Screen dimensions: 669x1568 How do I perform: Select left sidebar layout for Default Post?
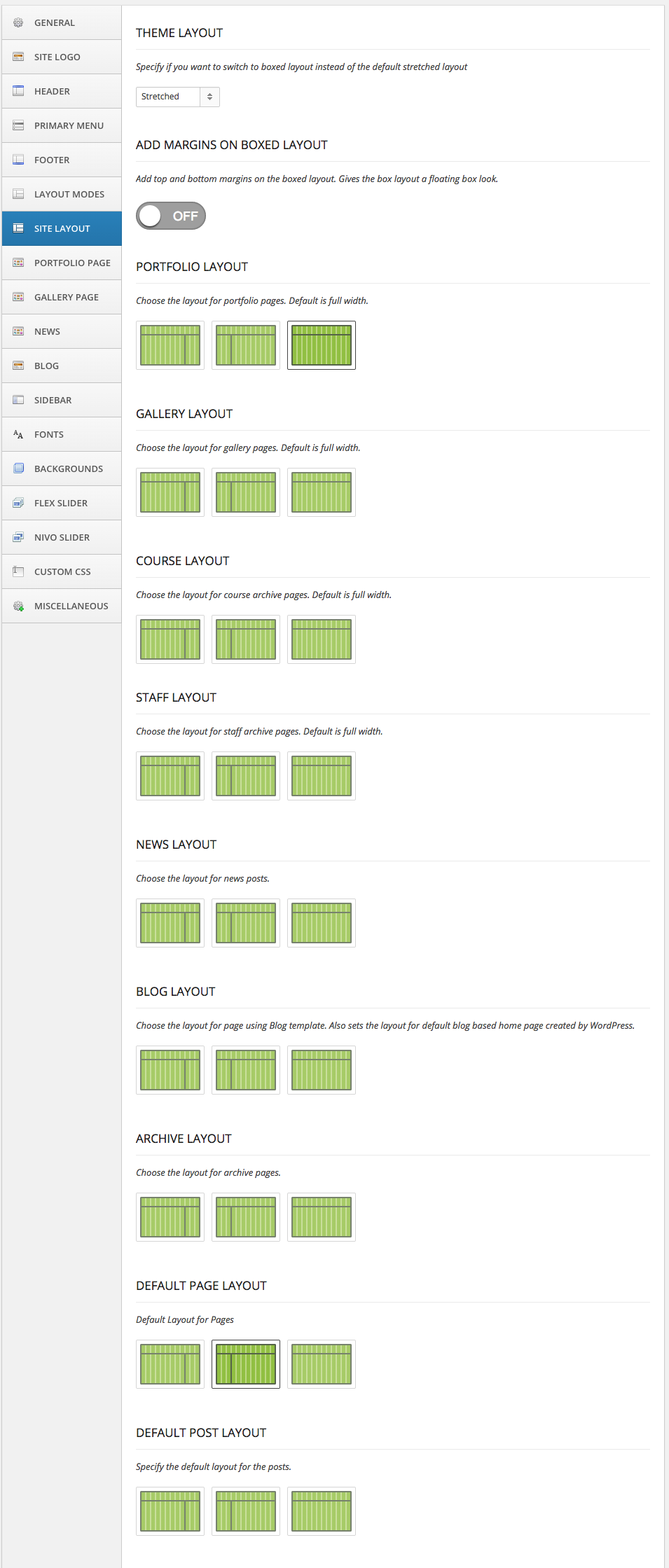coord(246,1511)
